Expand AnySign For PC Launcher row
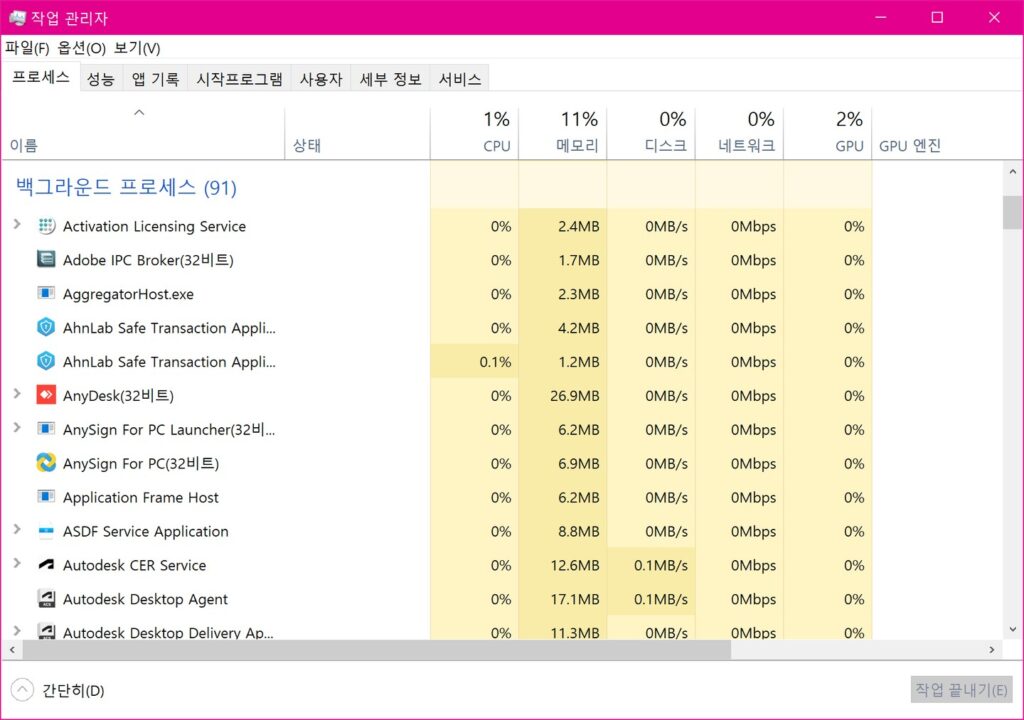Screen dimensions: 1024x720 [x=17, y=428]
